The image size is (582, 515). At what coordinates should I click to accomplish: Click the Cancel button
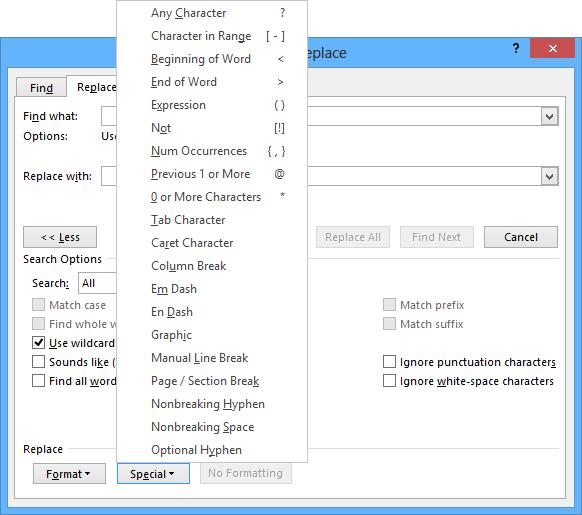pyautogui.click(x=521, y=237)
